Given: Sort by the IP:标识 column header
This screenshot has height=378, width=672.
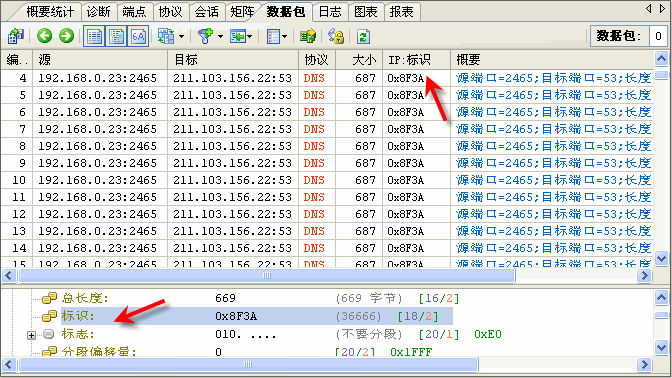Looking at the screenshot, I should point(416,60).
